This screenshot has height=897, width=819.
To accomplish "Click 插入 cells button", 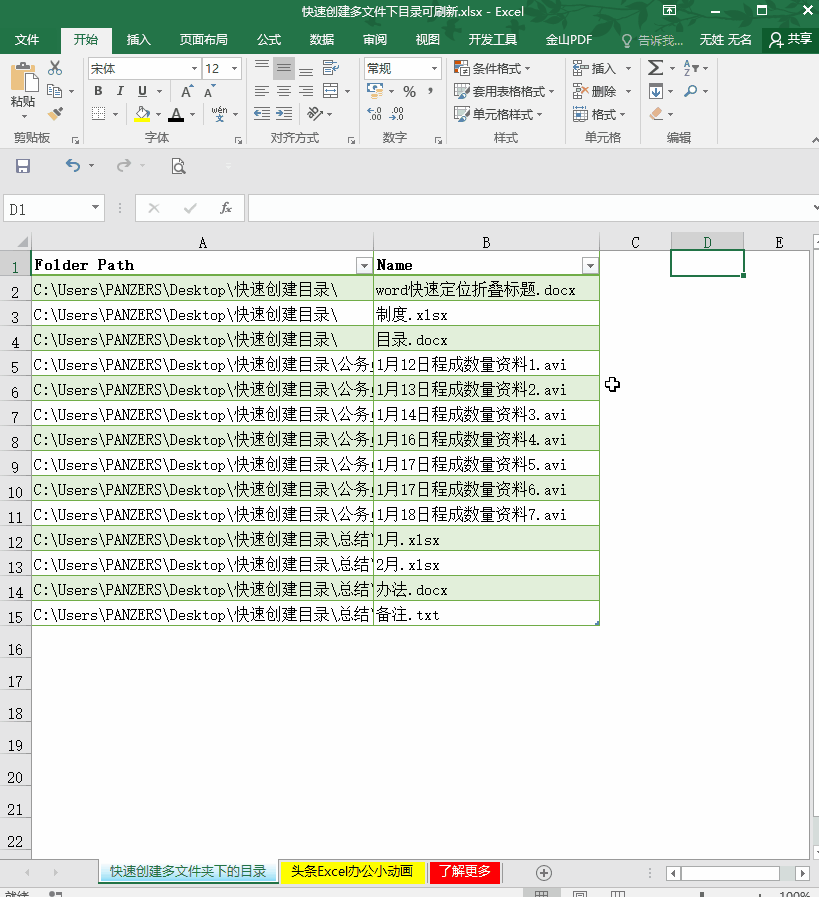I will (595, 69).
